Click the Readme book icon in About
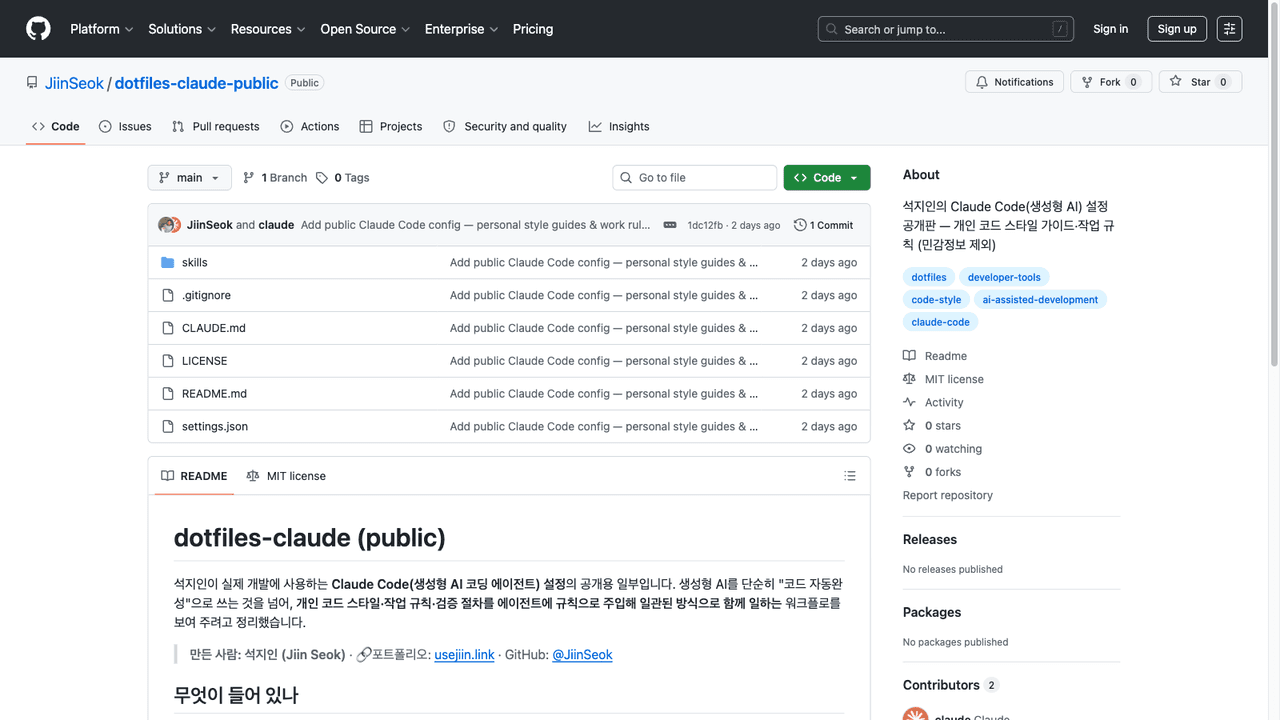 [909, 356]
